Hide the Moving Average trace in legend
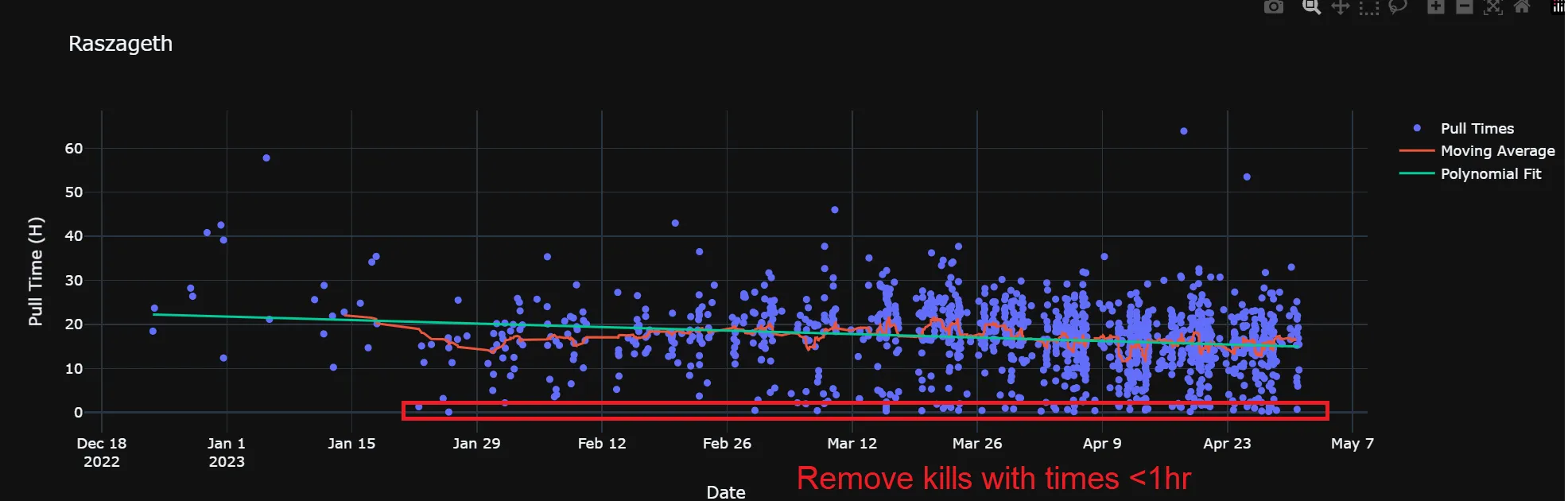The image size is (1568, 501). [1497, 151]
